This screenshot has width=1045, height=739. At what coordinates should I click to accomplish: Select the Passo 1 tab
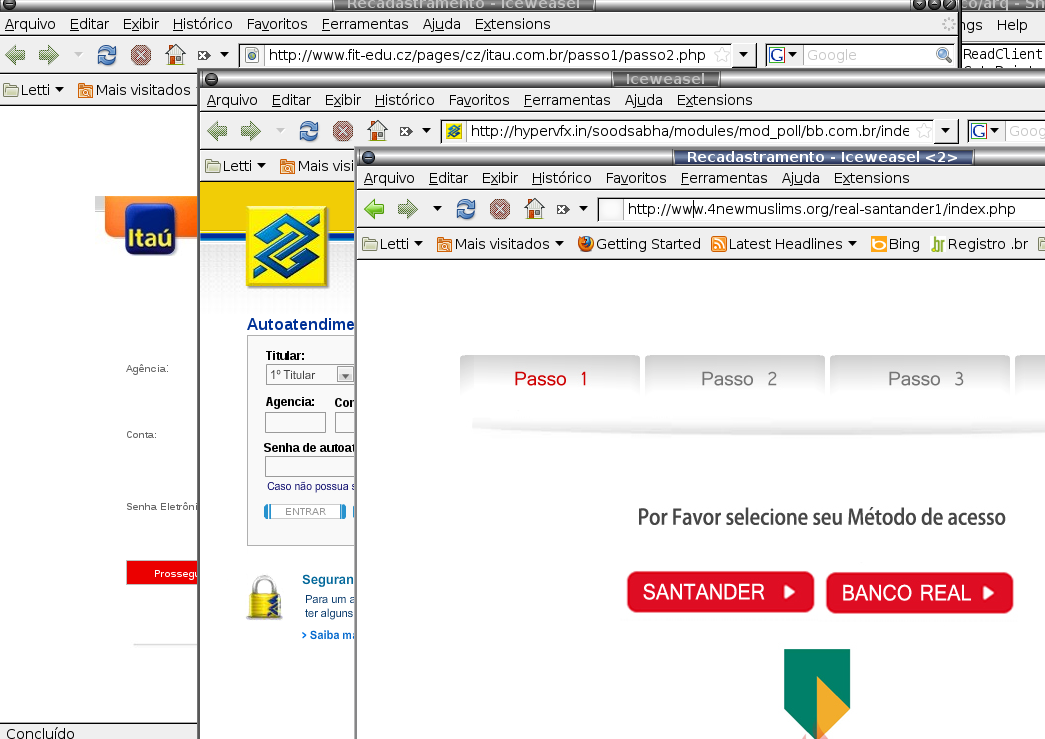(x=550, y=378)
